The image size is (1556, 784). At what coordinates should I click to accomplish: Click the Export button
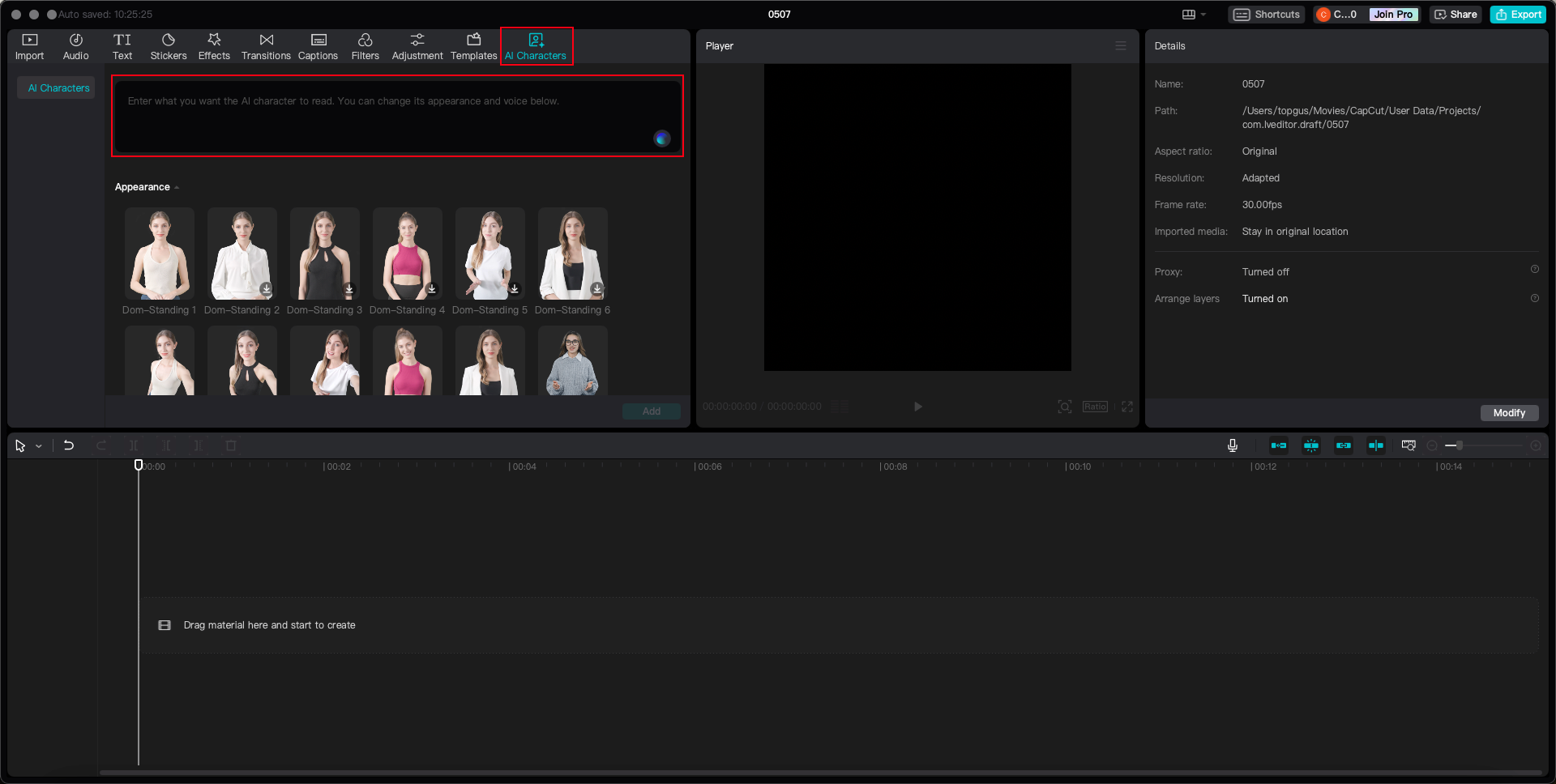point(1518,15)
